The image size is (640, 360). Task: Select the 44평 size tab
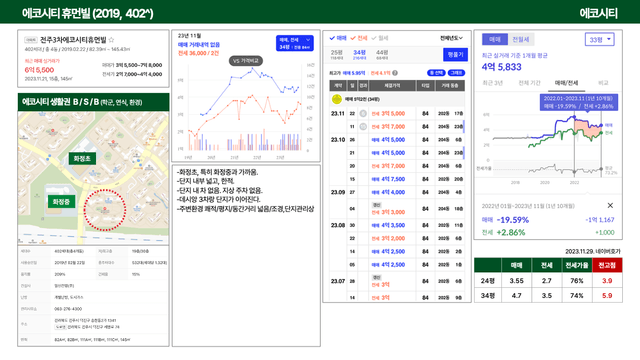pyautogui.click(x=382, y=54)
